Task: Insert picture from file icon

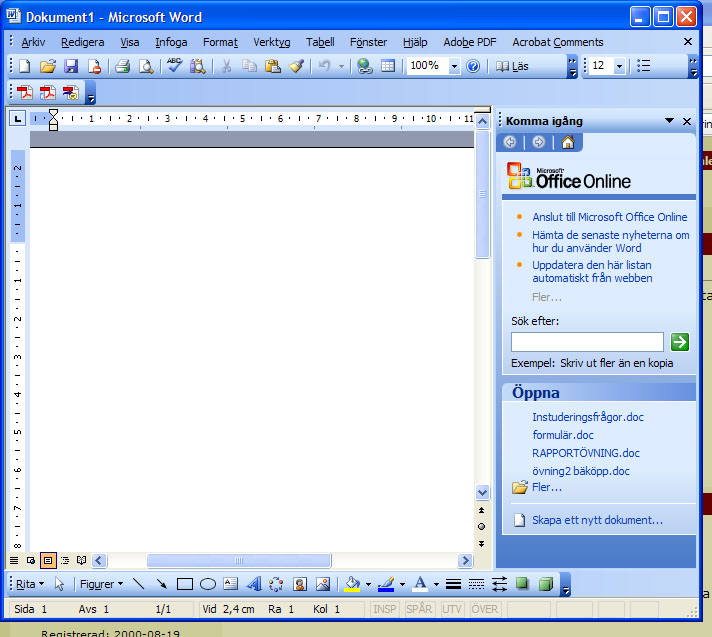Action: (323, 584)
